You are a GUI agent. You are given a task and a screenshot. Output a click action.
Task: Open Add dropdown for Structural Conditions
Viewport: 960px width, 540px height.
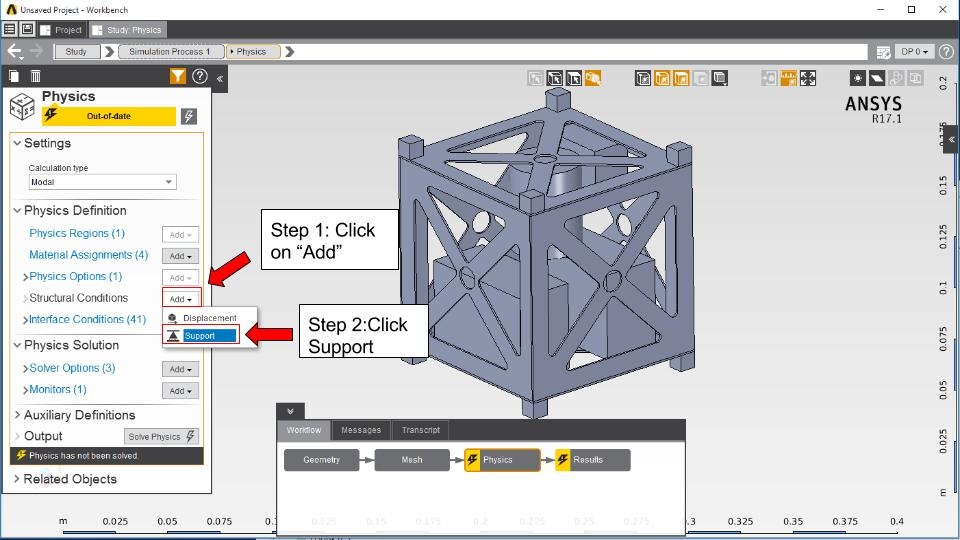[x=181, y=299]
